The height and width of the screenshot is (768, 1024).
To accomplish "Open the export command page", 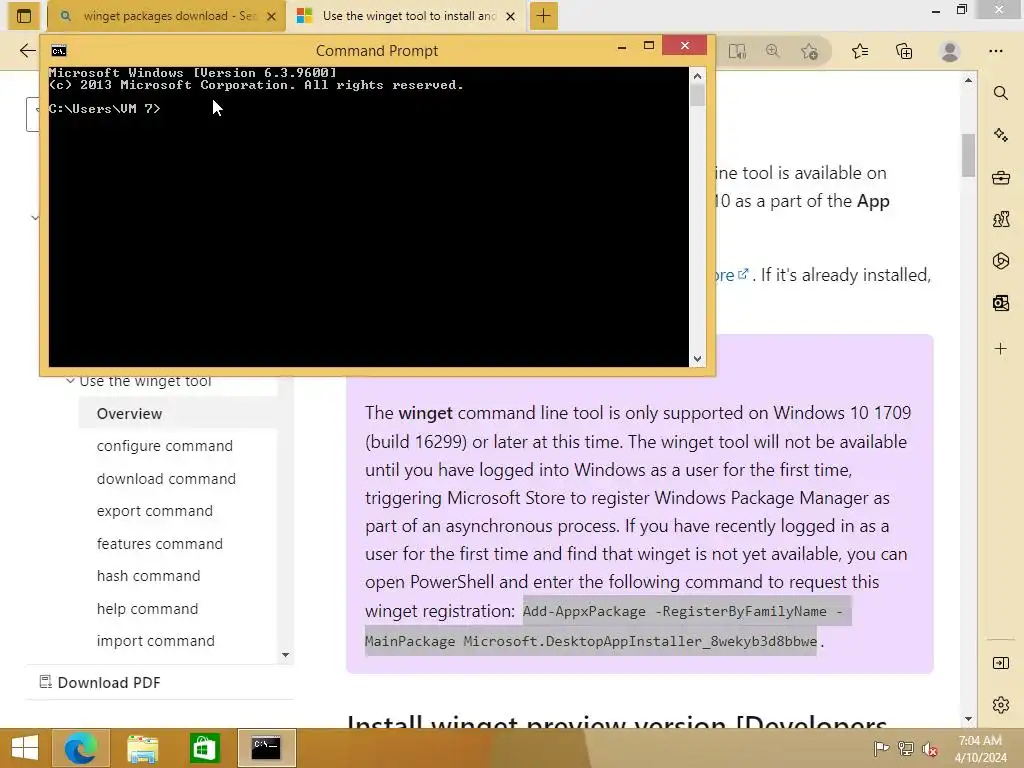I will 155,511.
